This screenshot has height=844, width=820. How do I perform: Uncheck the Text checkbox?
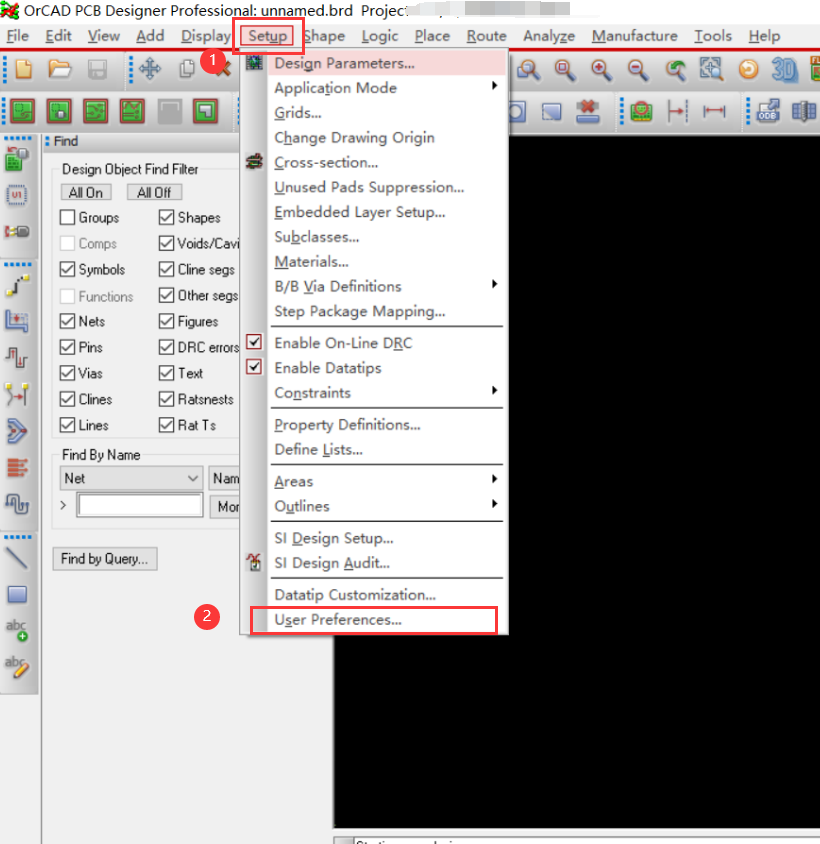click(x=166, y=373)
